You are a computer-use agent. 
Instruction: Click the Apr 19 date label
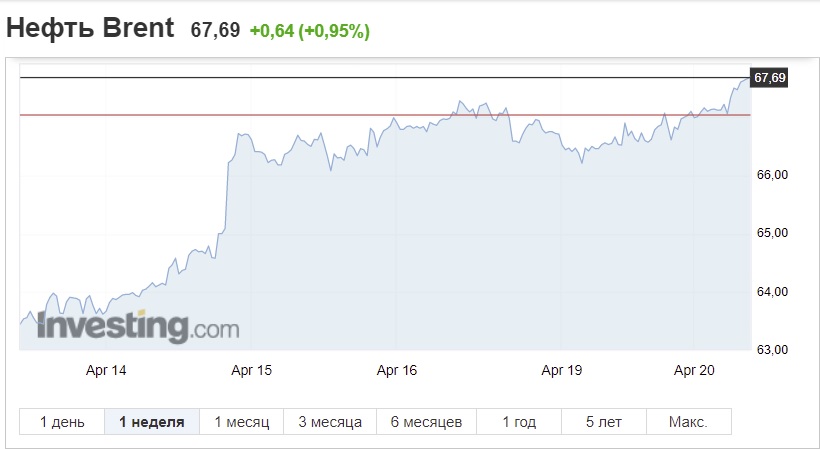(x=562, y=371)
